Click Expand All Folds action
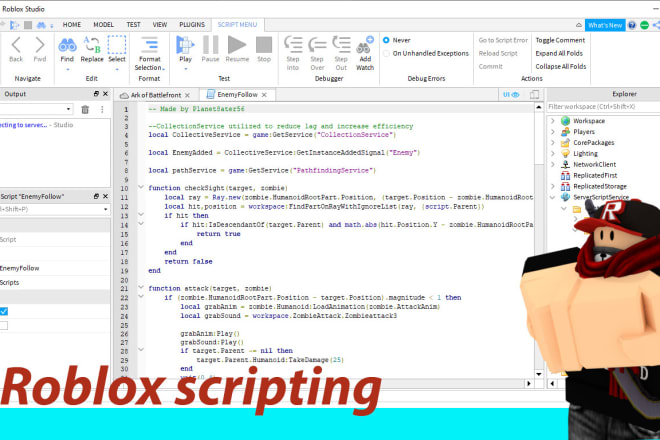Screen dimensions: 660x440 559,53
